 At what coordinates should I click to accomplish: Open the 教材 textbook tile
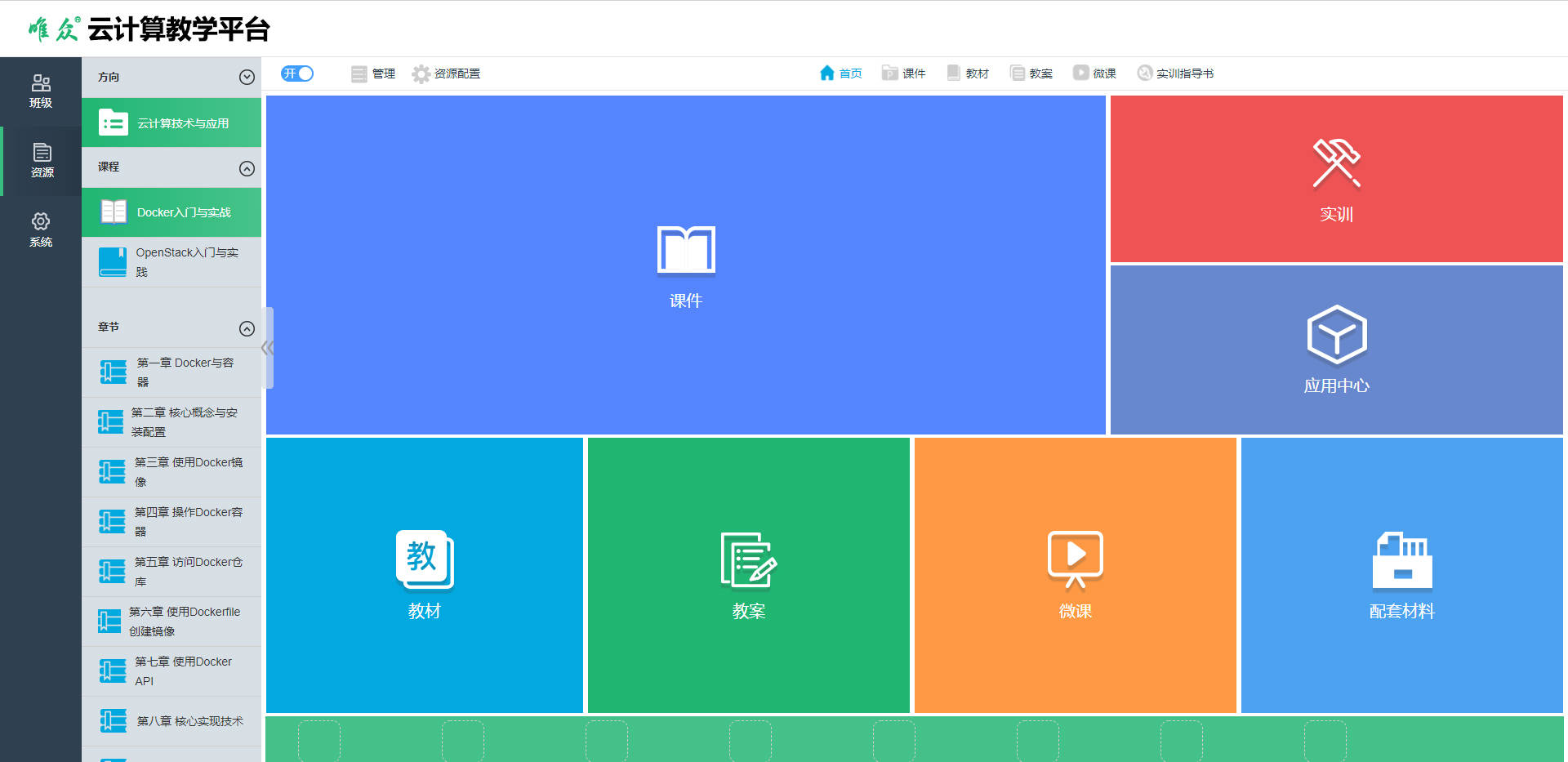424,575
